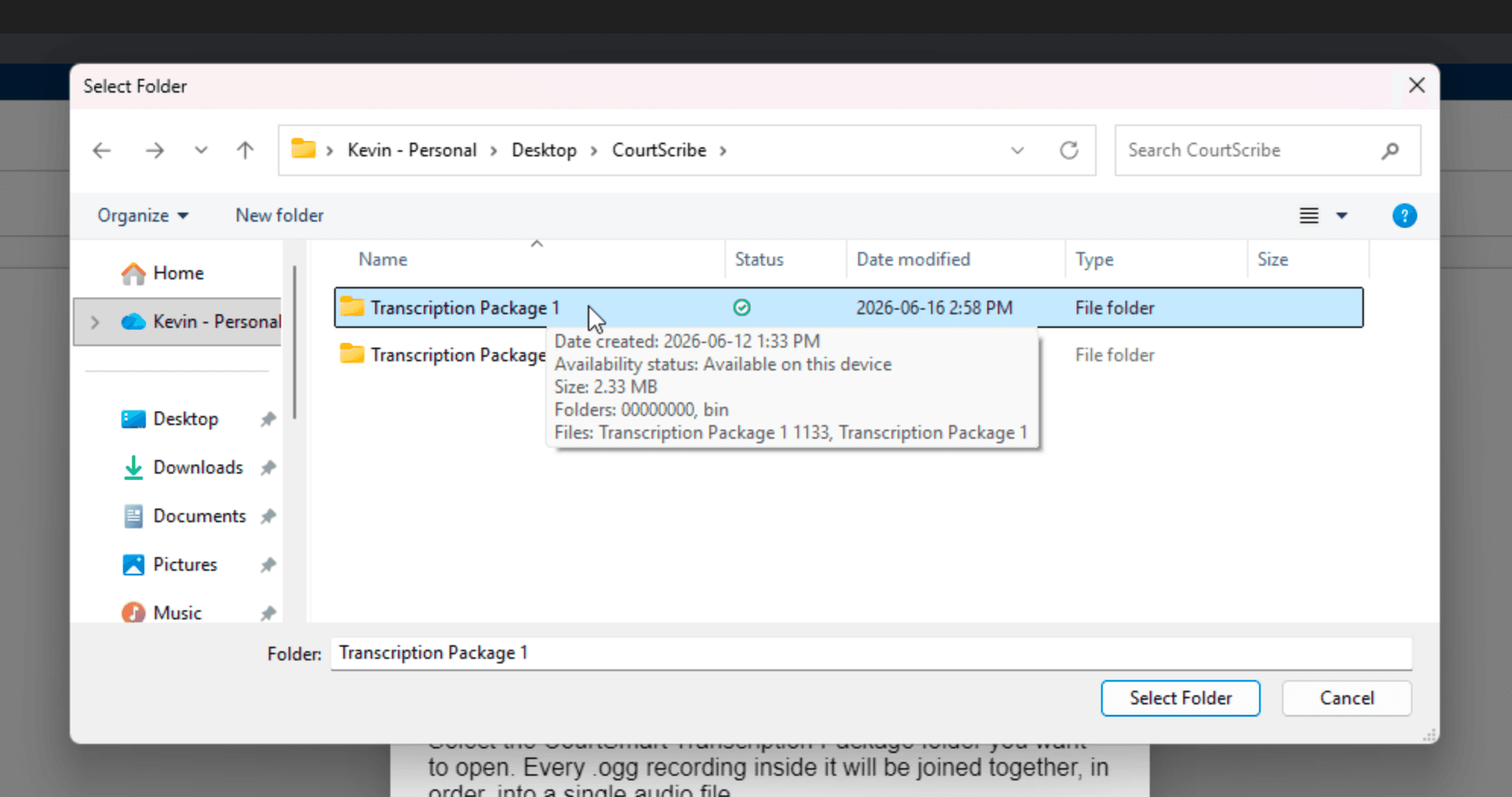Click the pin icon beside Pictures
This screenshot has height=797, width=1512.
(268, 565)
